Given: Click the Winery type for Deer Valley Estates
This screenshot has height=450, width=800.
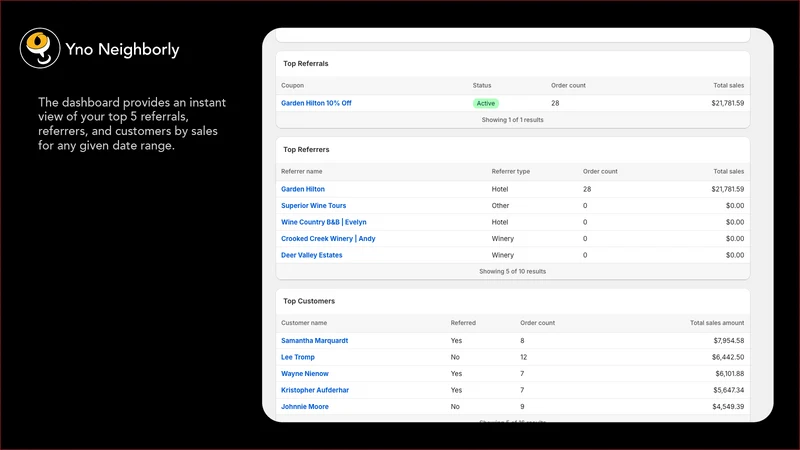Looking at the screenshot, I should click(x=503, y=255).
